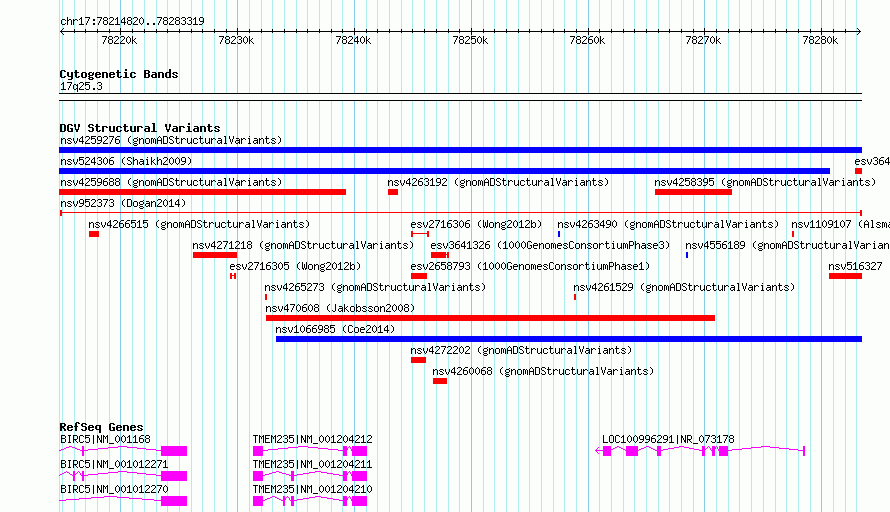Click TMEM235|NM_001204210 transcript label
Image resolution: width=890 pixels, height=512 pixels.
[x=313, y=489]
